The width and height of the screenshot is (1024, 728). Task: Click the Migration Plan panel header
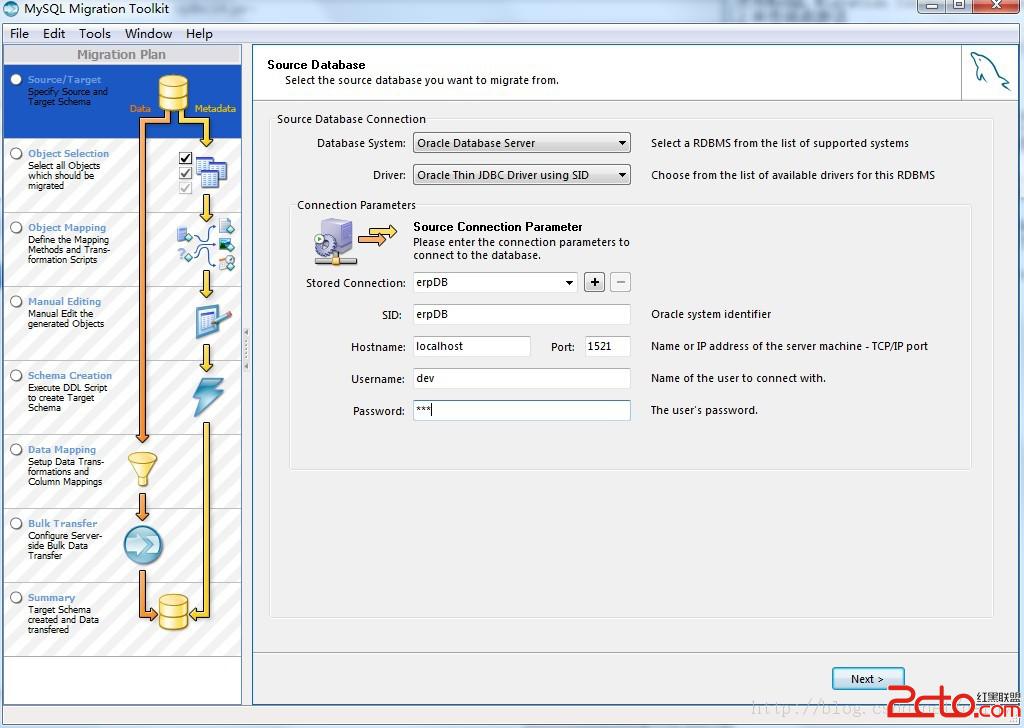[x=122, y=54]
